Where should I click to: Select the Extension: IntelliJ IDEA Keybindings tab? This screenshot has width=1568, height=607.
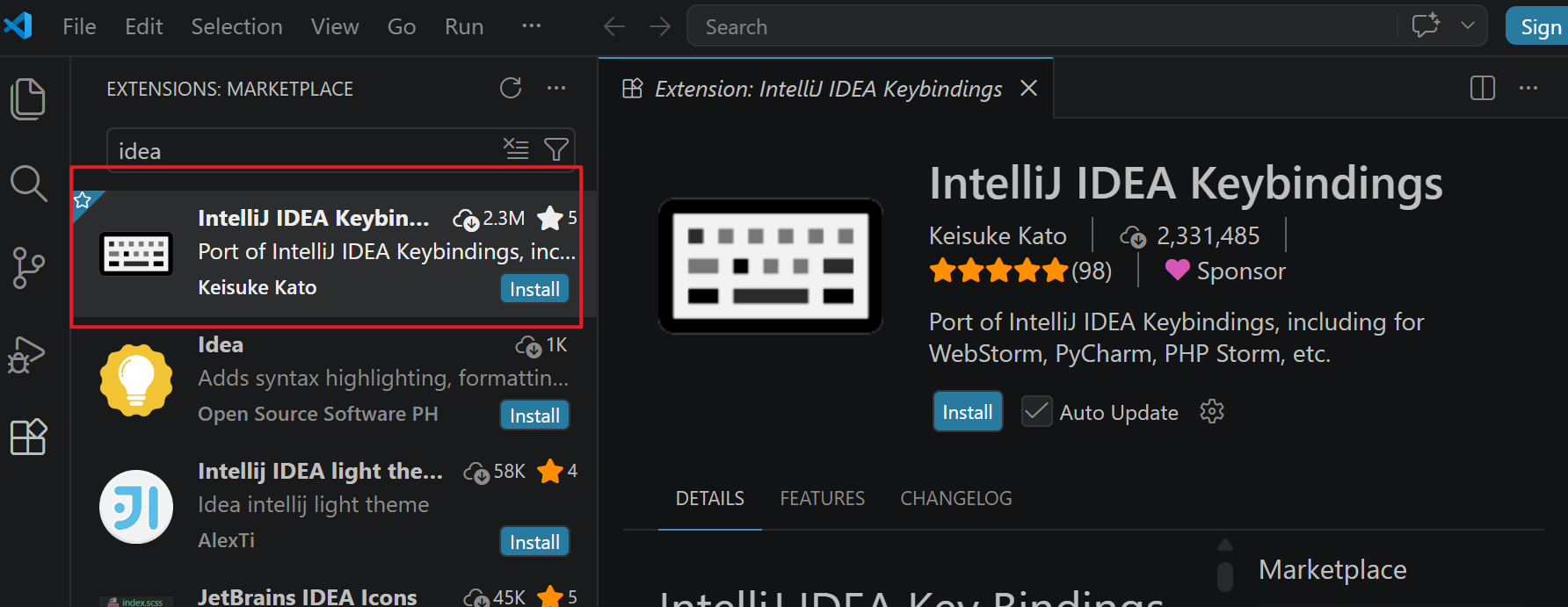(828, 89)
